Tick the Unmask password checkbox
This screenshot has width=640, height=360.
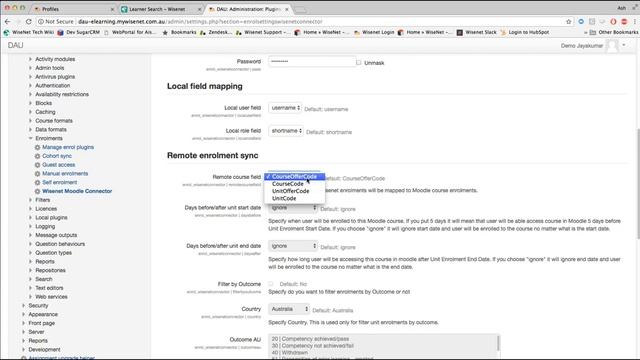pos(358,63)
